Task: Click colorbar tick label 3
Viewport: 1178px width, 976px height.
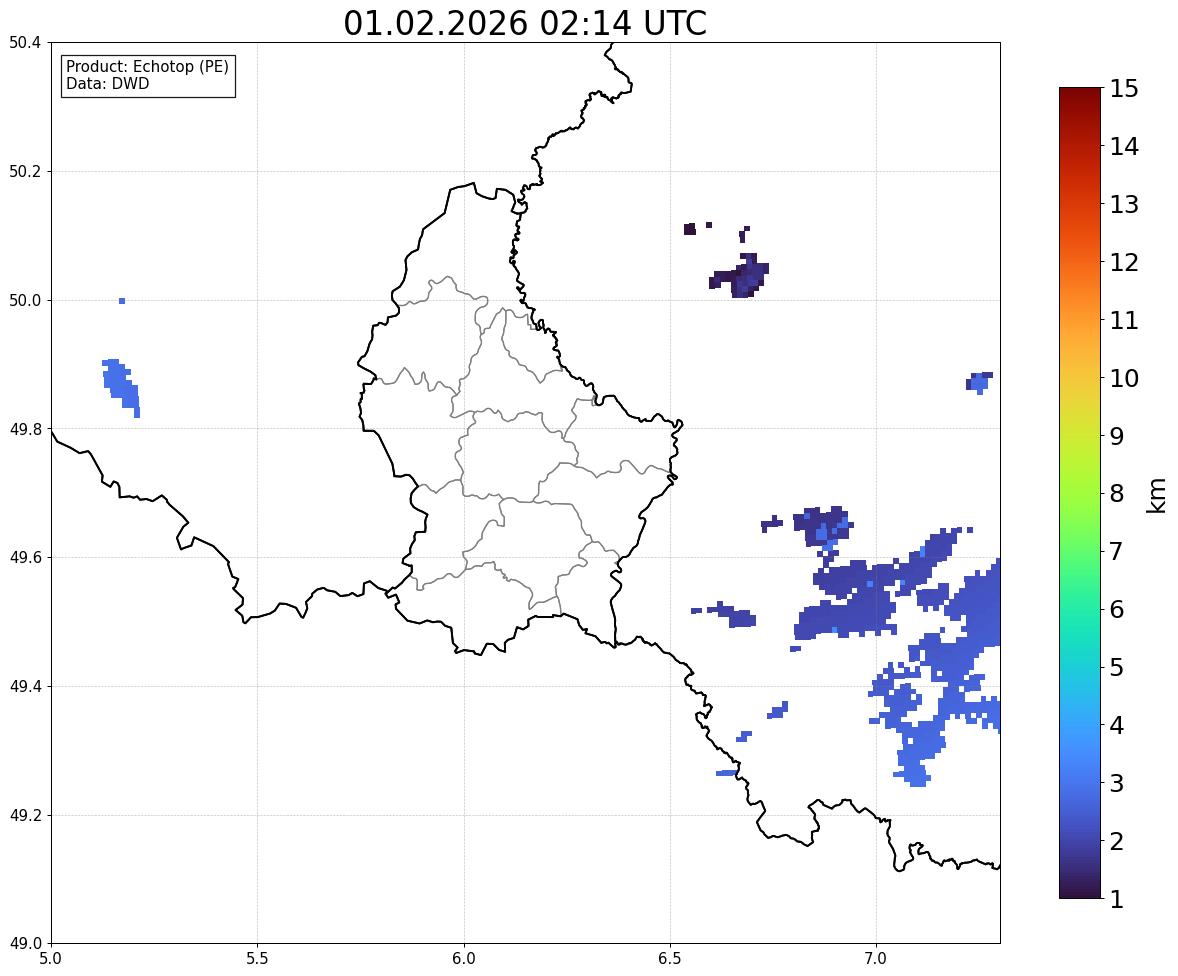Action: (1117, 783)
